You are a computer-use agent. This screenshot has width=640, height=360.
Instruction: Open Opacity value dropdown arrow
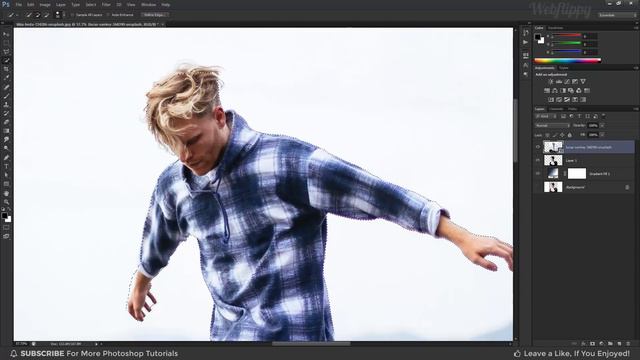tap(602, 125)
